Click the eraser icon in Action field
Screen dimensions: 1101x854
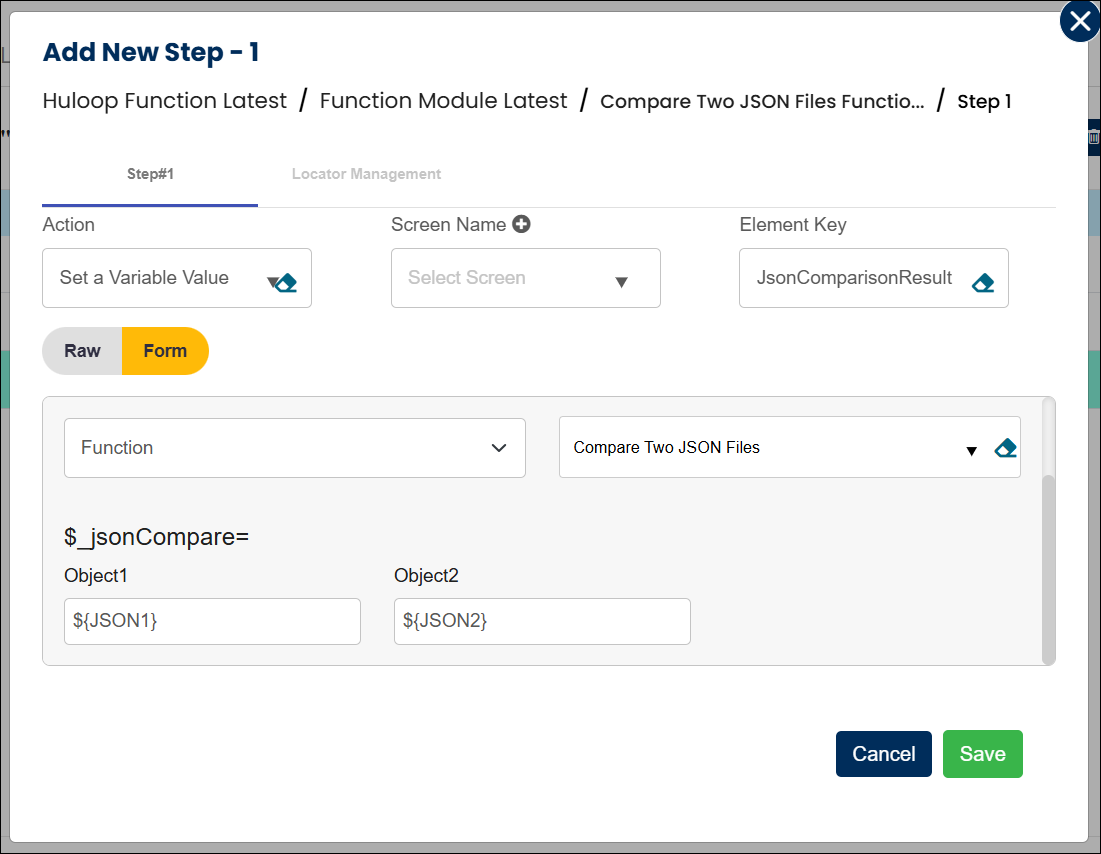coord(287,283)
